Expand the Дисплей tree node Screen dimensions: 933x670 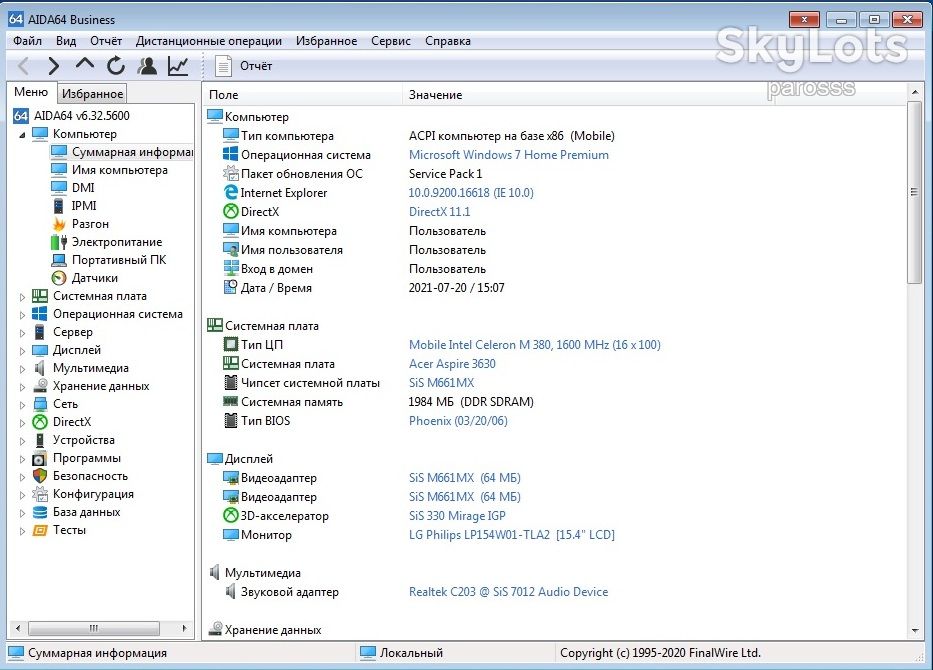point(22,350)
